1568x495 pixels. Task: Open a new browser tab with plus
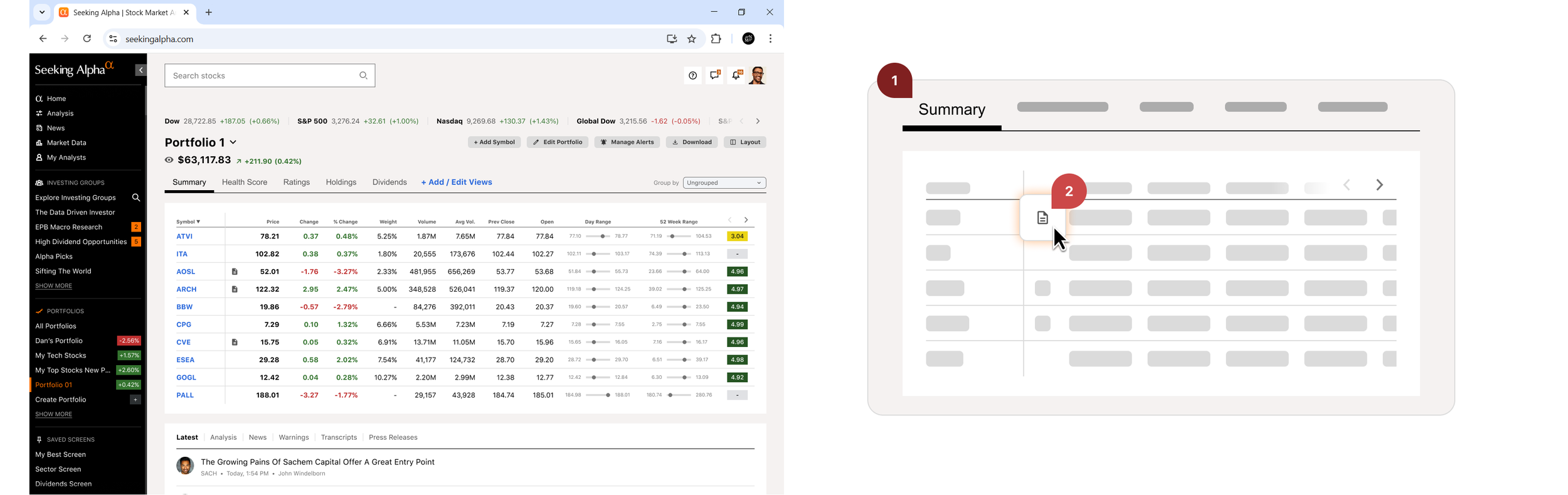coord(209,13)
